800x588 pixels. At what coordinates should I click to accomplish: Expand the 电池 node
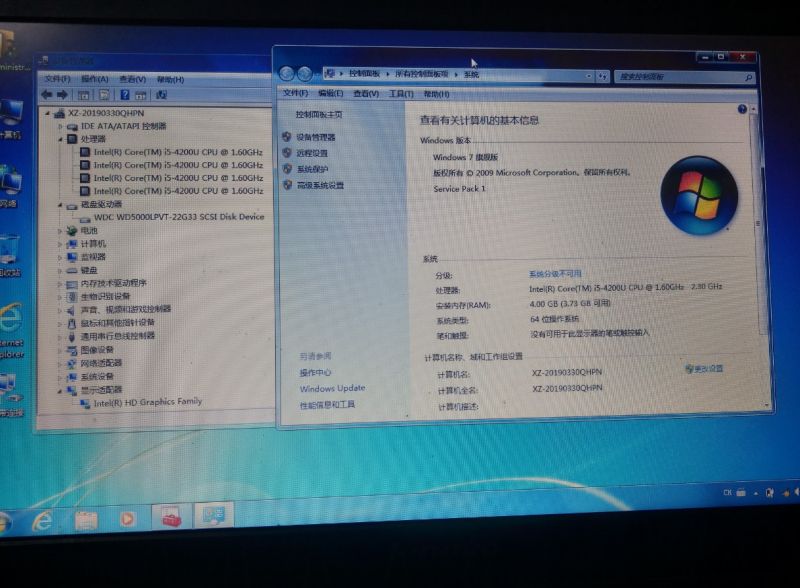[60, 231]
